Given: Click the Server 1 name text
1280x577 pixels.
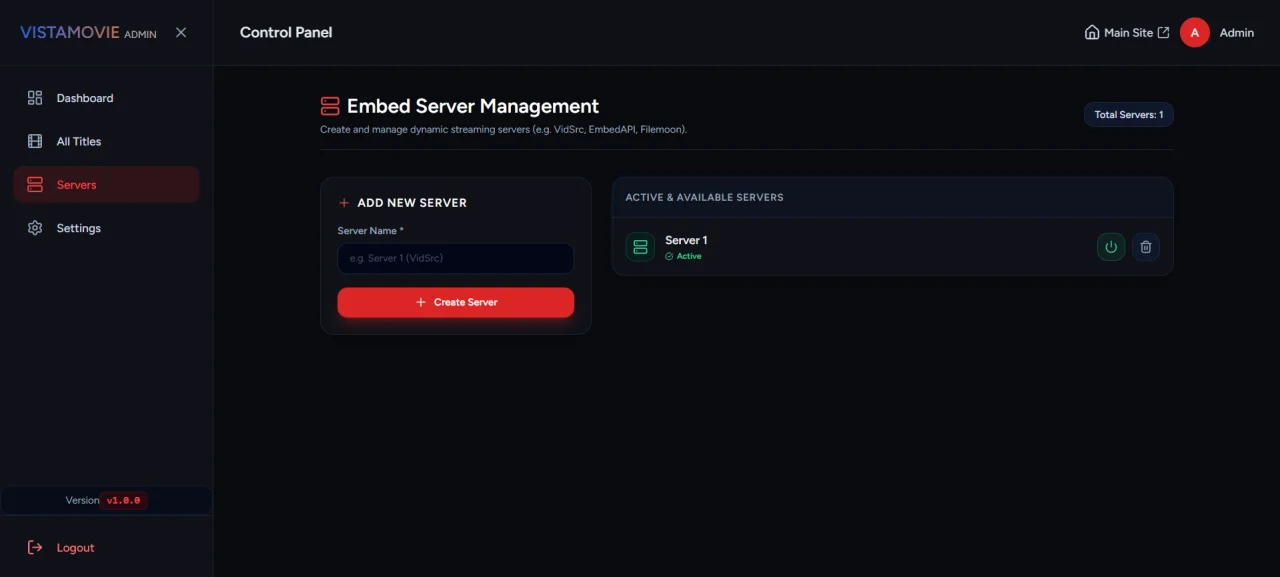Looking at the screenshot, I should [686, 240].
